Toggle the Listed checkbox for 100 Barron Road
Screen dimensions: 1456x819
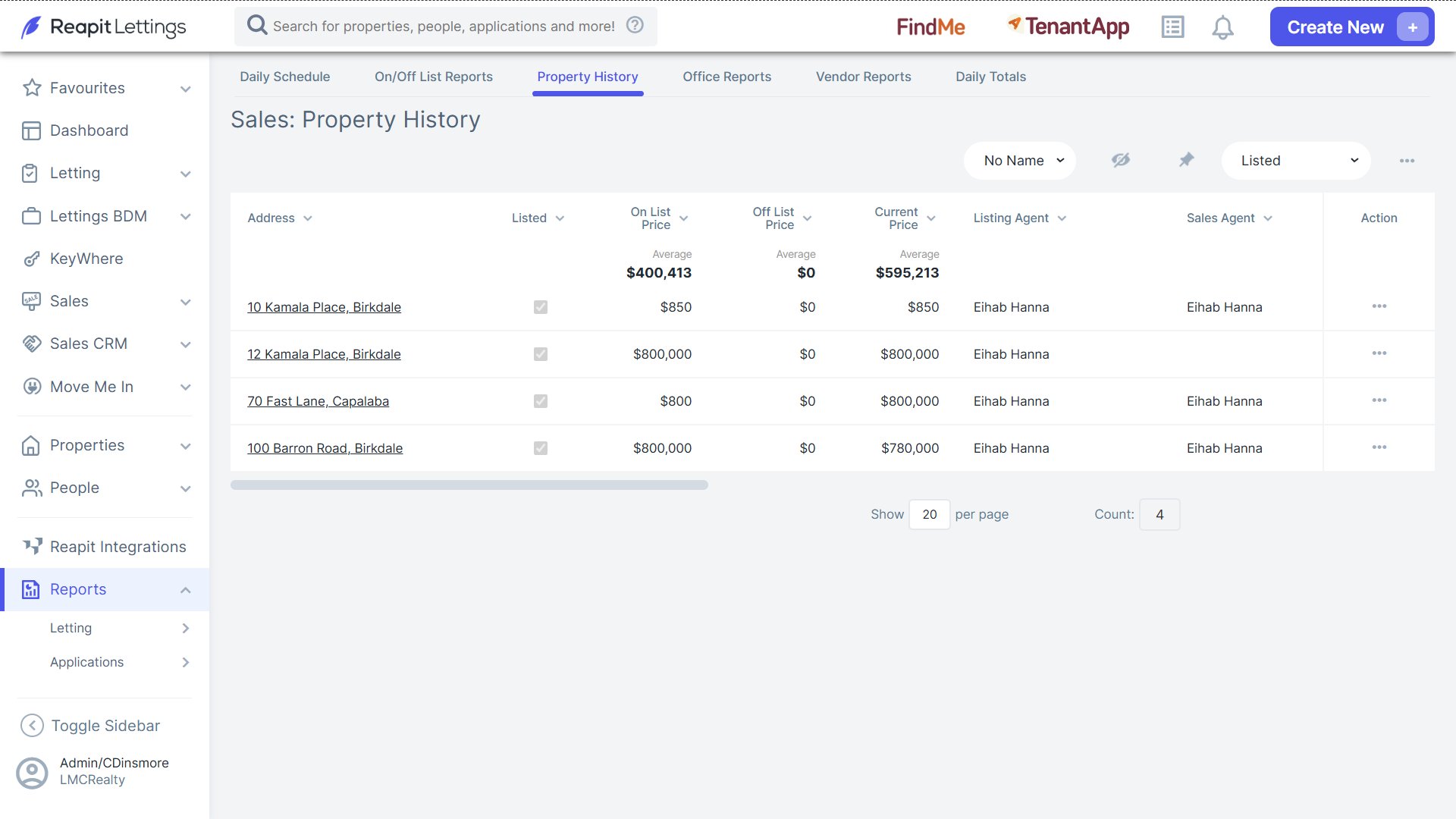point(541,448)
